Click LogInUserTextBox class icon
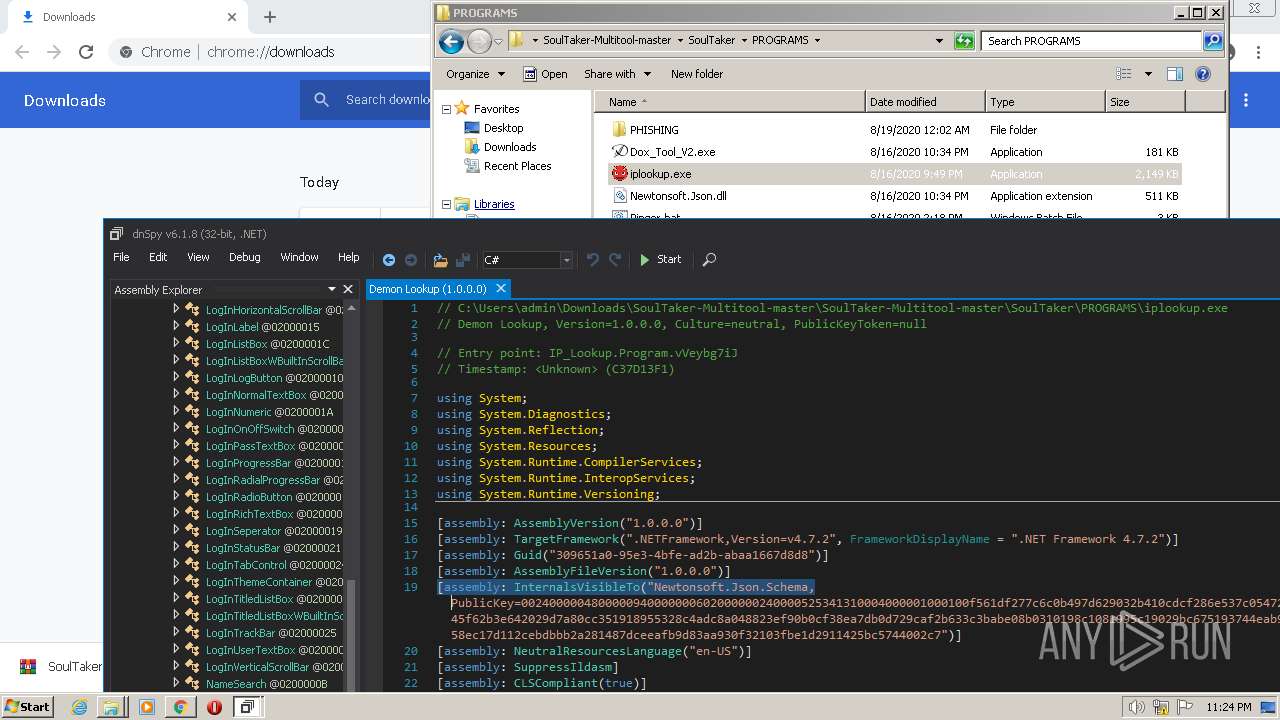 [193, 650]
